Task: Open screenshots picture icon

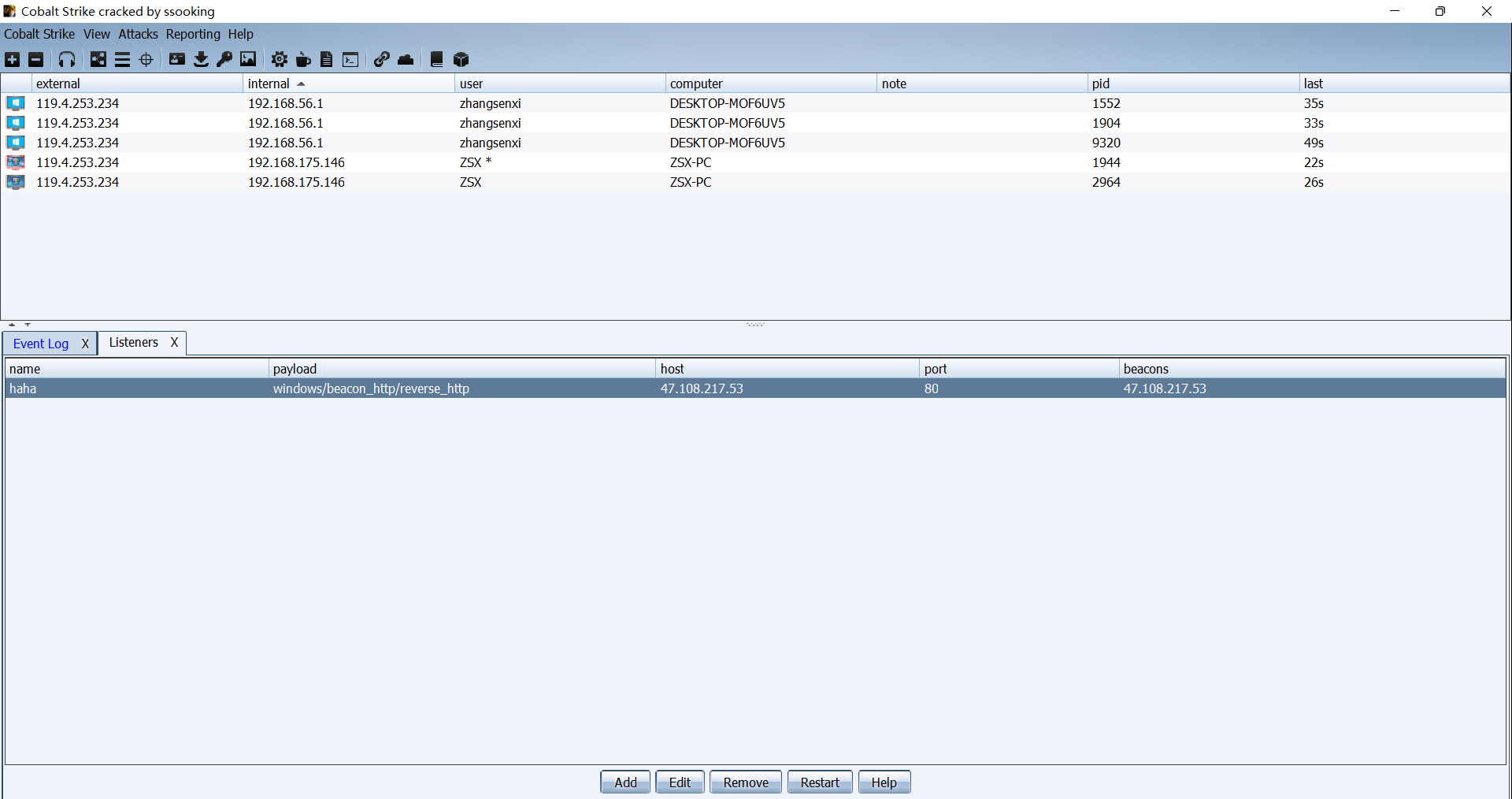Action: pyautogui.click(x=248, y=60)
